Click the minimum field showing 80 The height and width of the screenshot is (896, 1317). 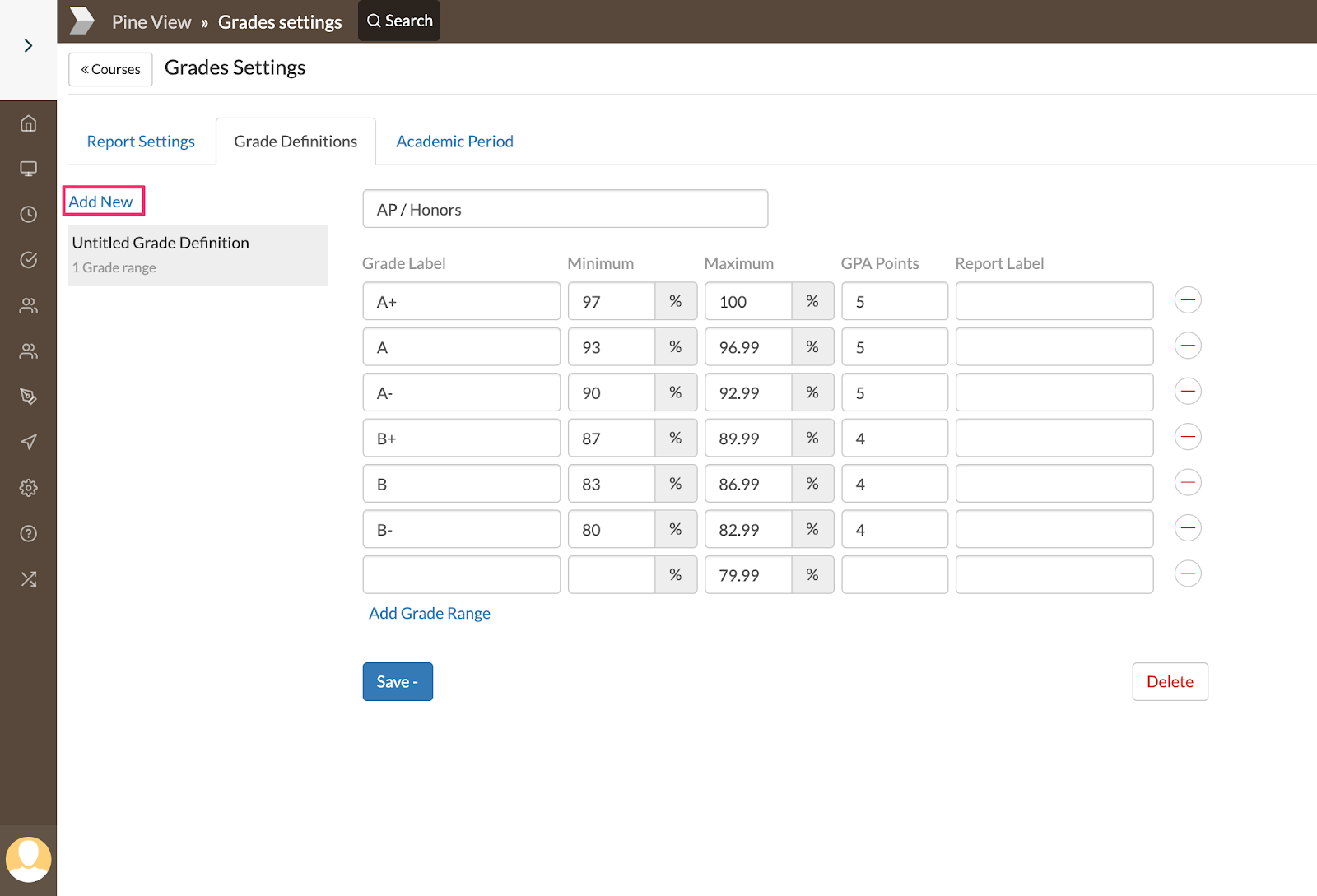(612, 529)
